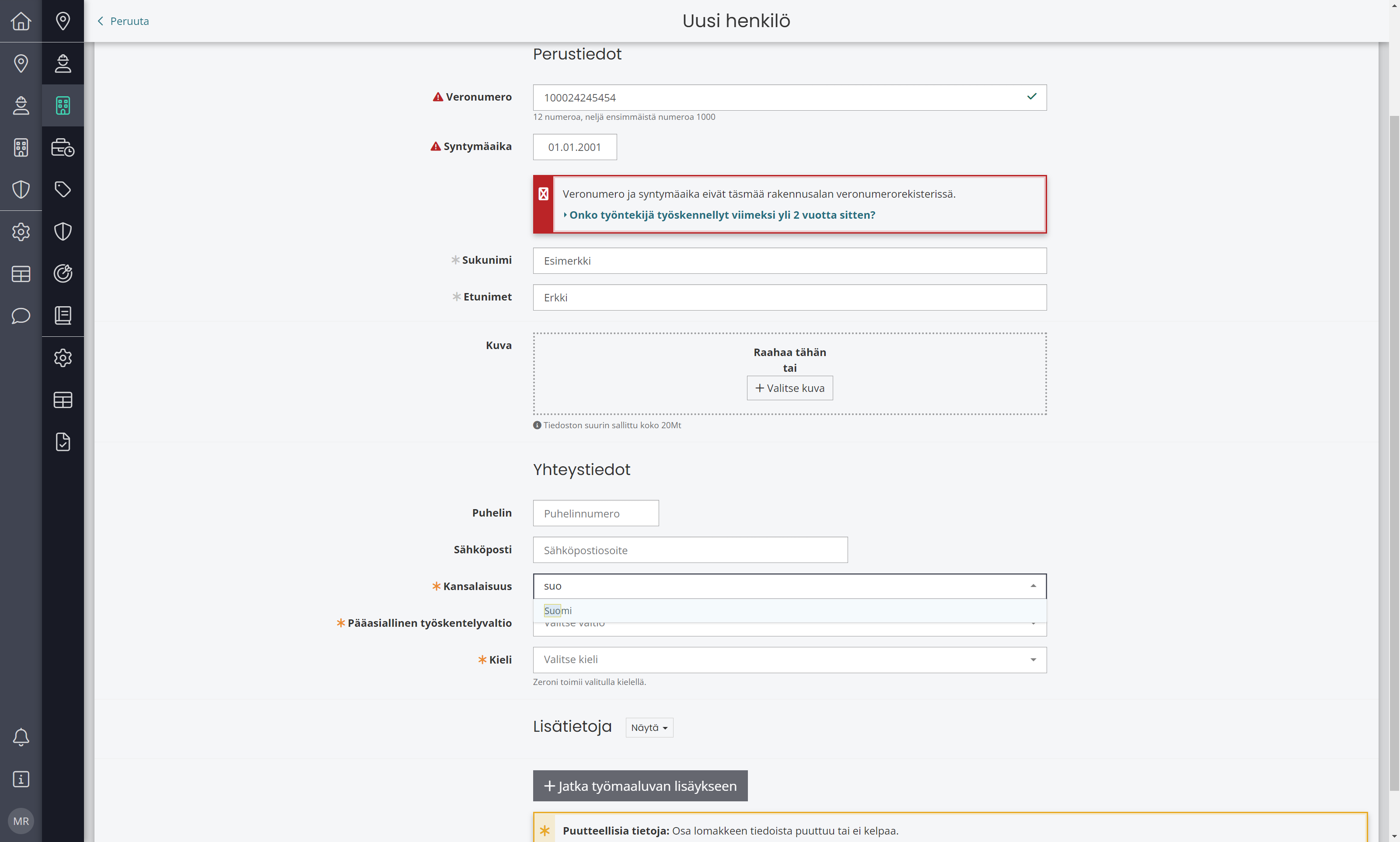Open the info icon in the sidebar
1400x842 pixels.
[x=21, y=779]
